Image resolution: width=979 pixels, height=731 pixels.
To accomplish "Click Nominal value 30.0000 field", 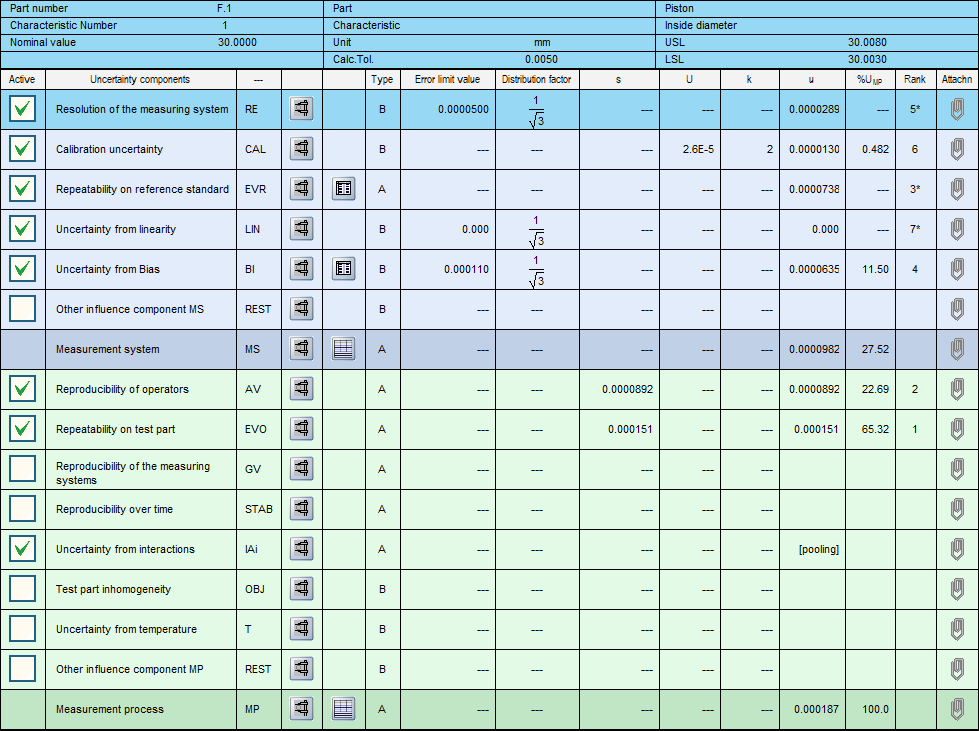I will (237, 42).
